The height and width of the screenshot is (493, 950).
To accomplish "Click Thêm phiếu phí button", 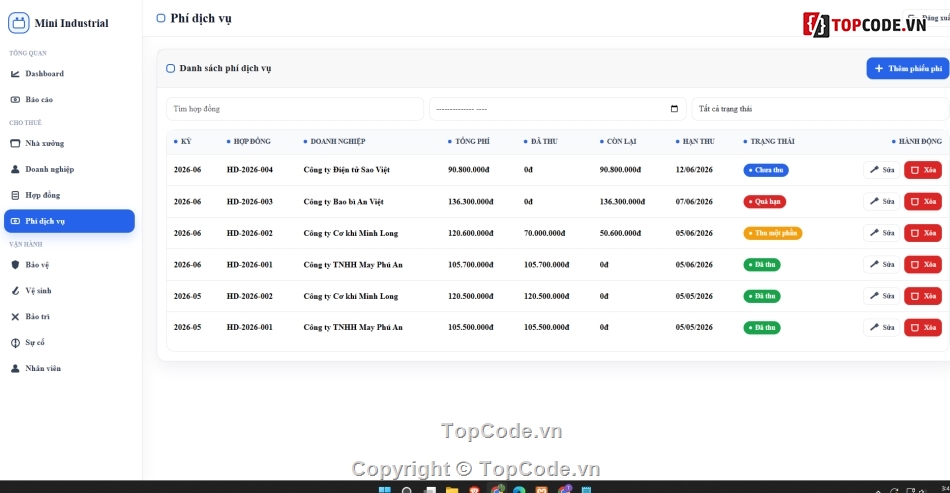I will [908, 68].
